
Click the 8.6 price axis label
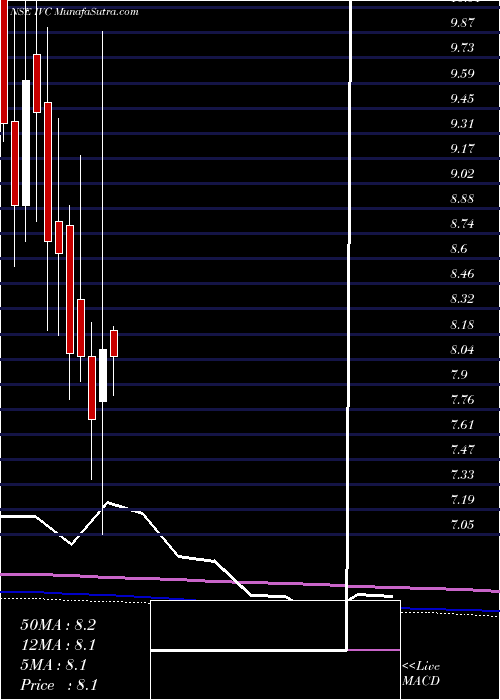[459, 249]
